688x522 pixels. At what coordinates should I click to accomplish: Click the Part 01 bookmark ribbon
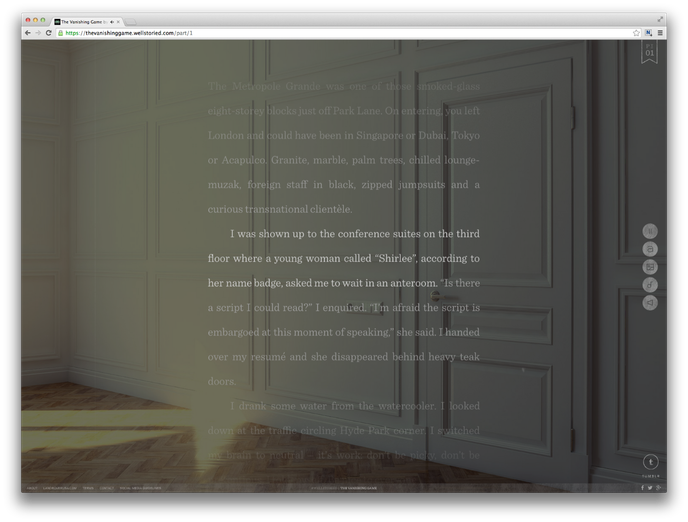pos(649,53)
